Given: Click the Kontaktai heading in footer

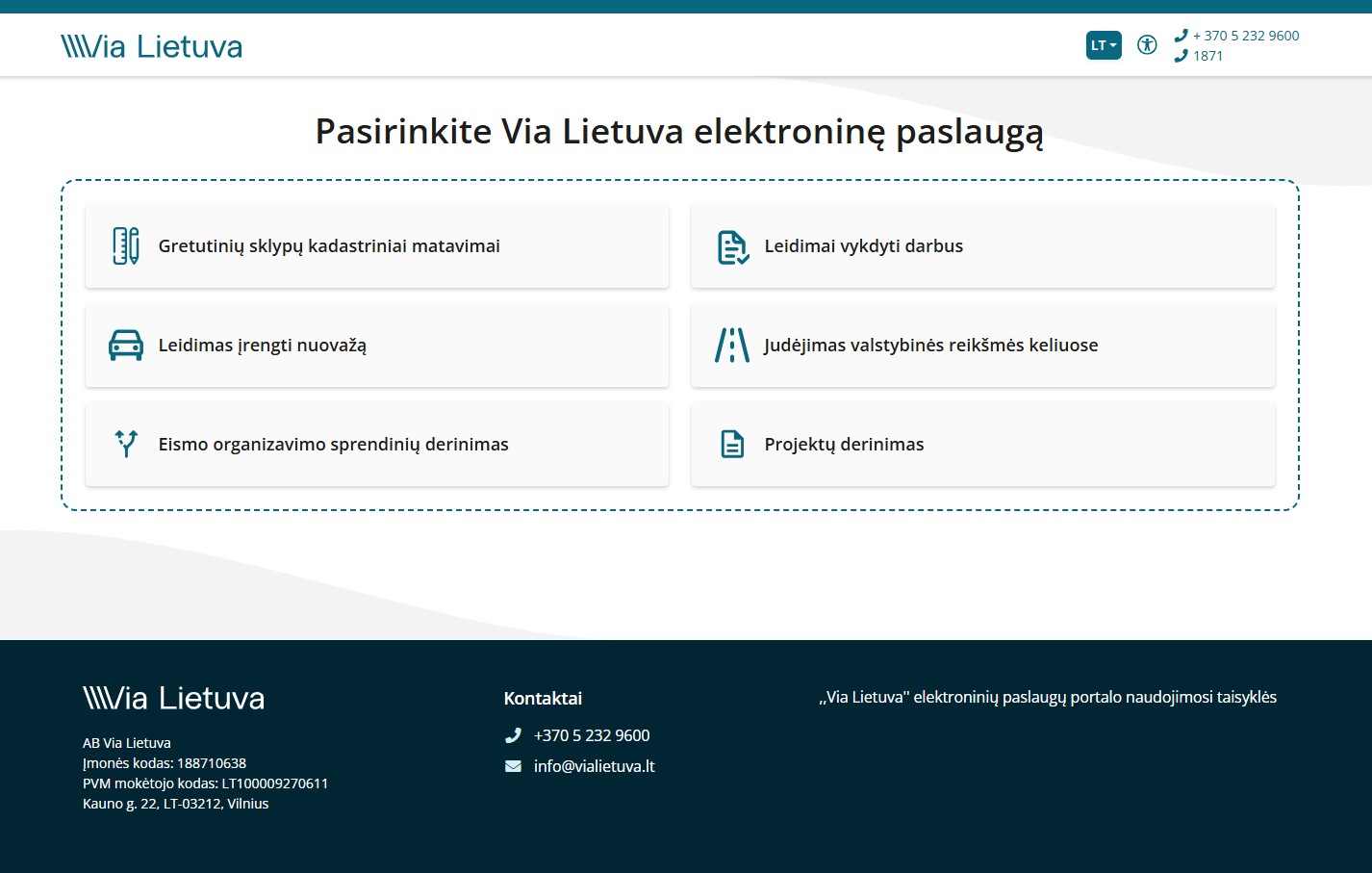Looking at the screenshot, I should point(543,699).
